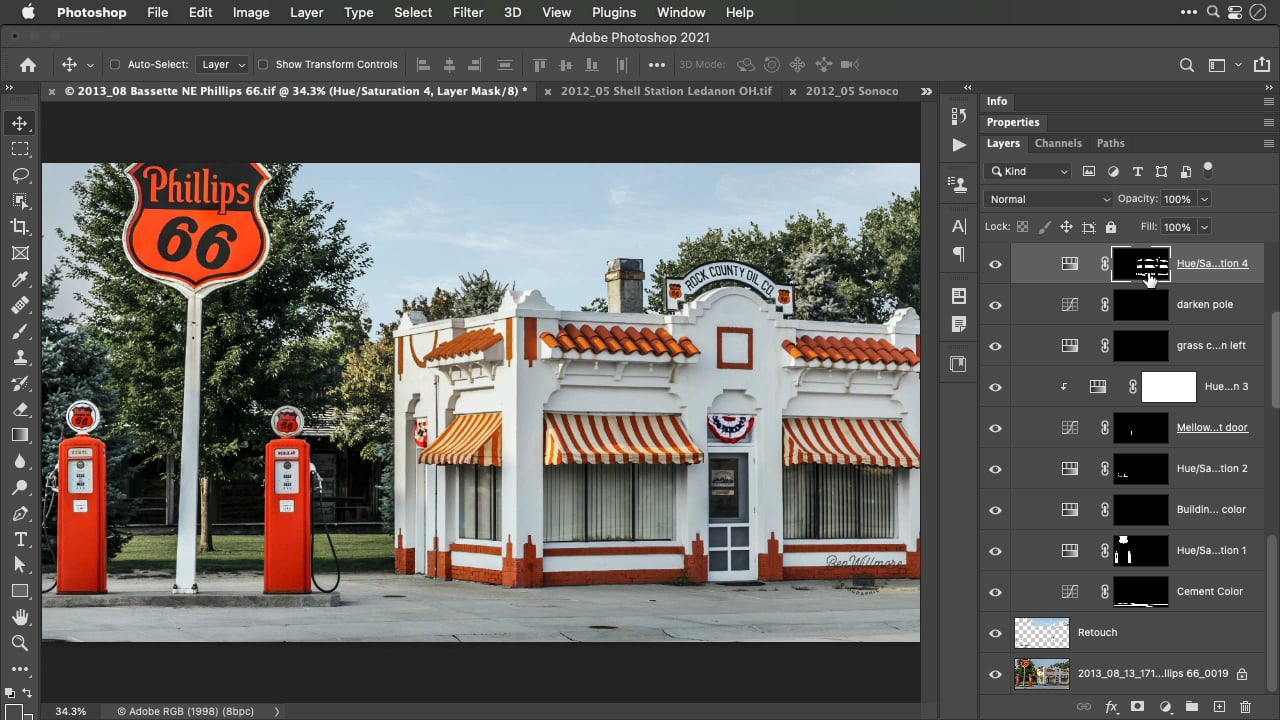Add a layer mask from Layers footer

[x=1137, y=706]
